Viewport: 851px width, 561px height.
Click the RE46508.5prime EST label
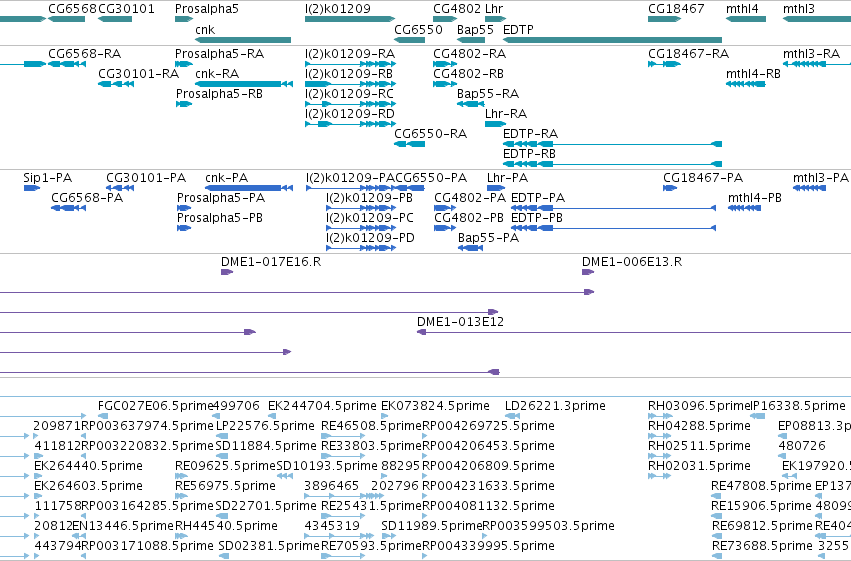click(371, 426)
